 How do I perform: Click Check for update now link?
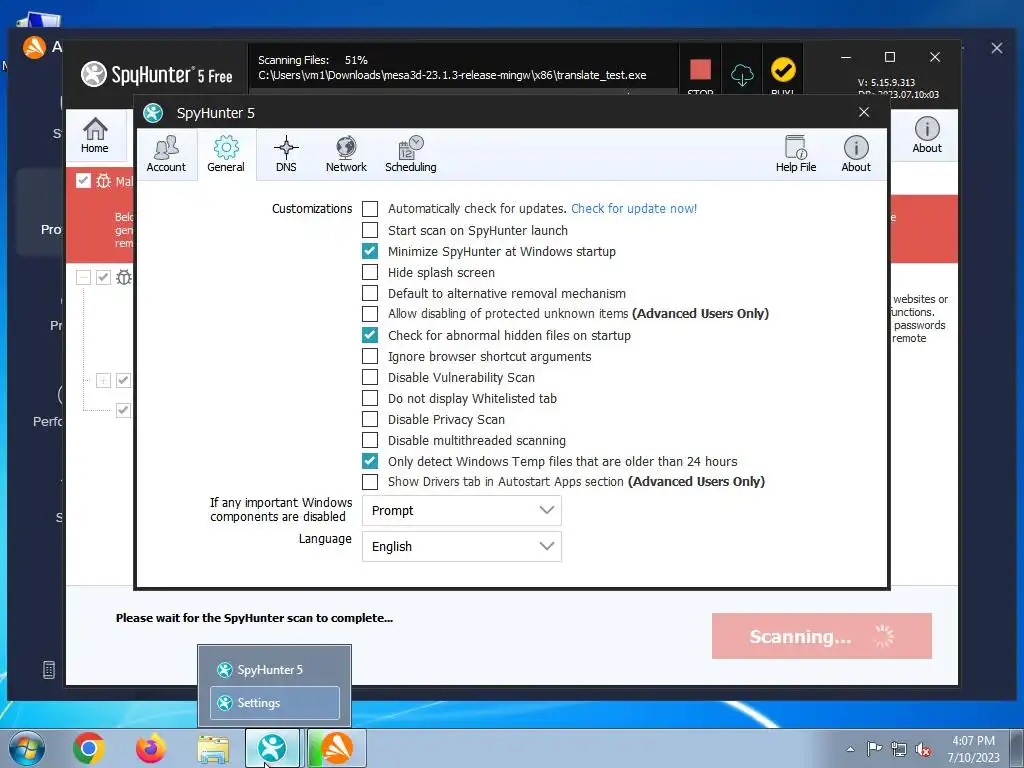point(633,208)
